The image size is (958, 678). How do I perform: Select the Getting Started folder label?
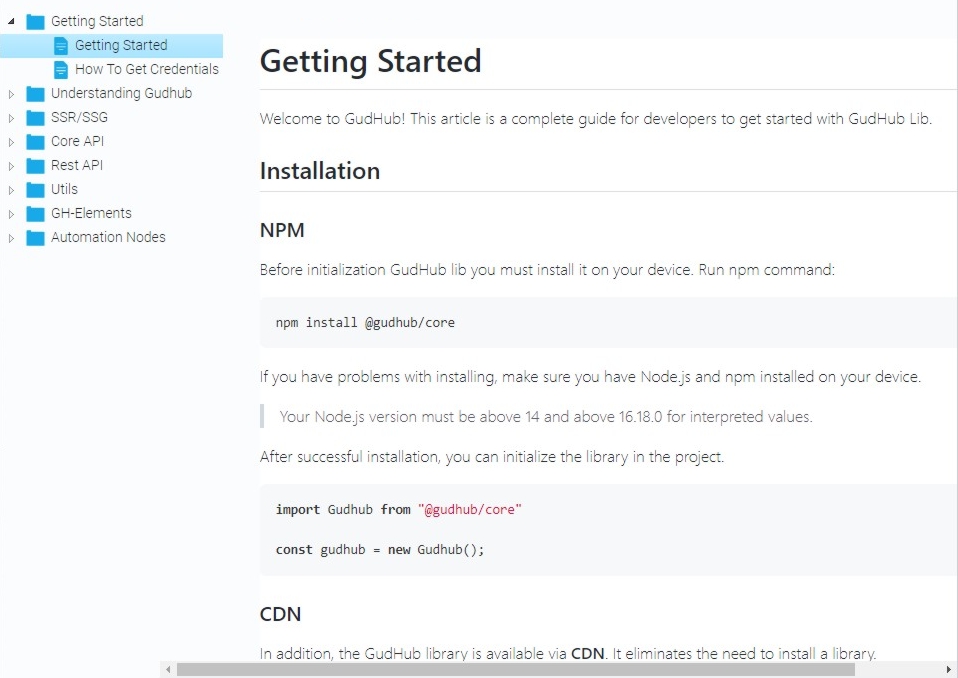point(97,21)
